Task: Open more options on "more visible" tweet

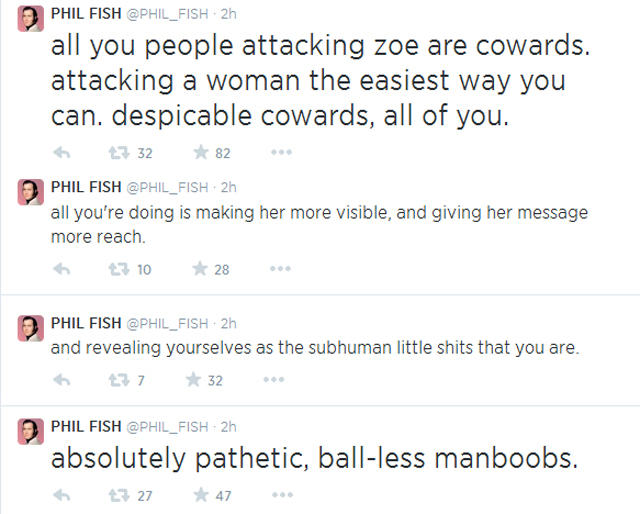Action: (281, 268)
